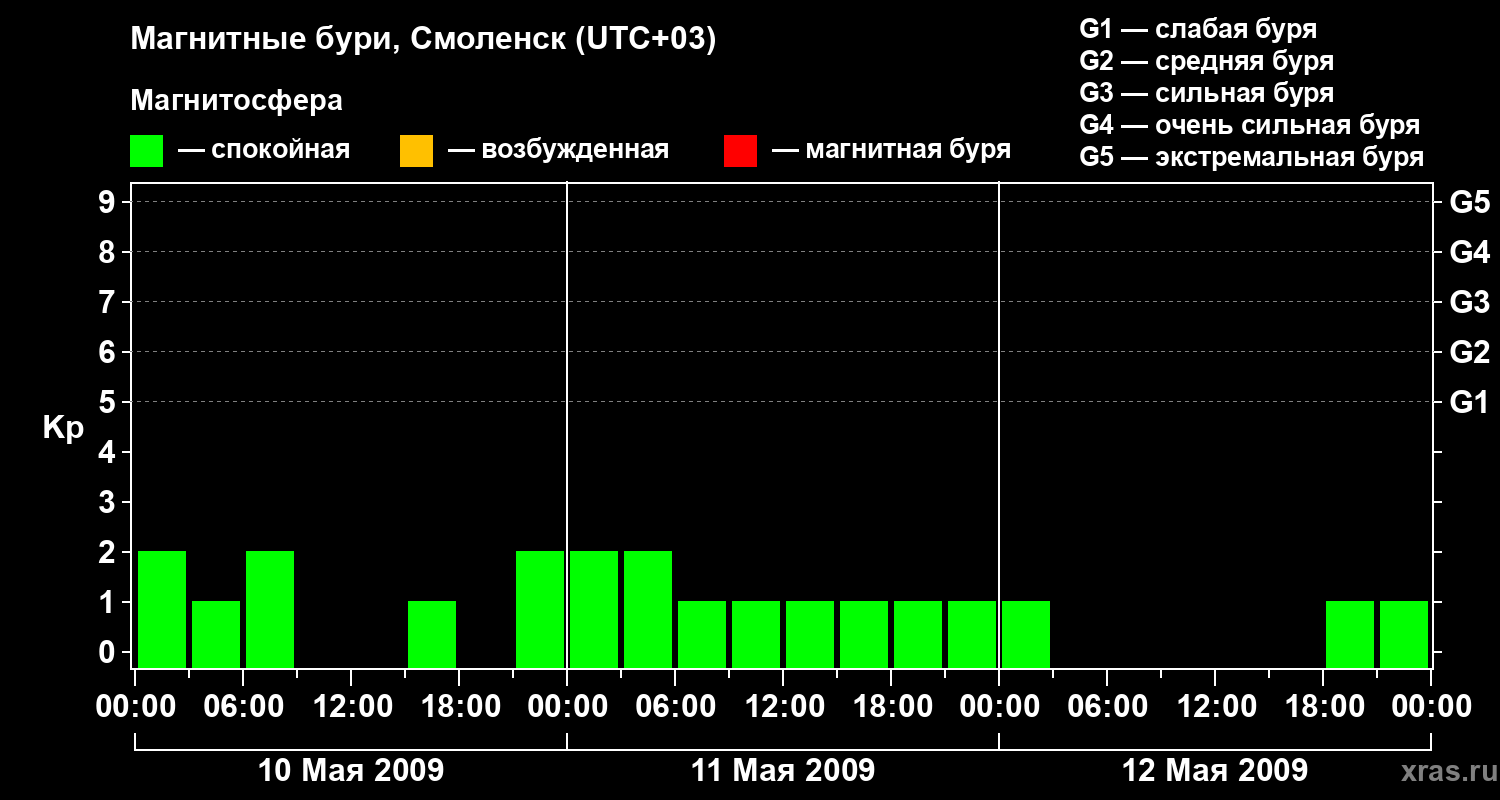Click the 11 May 12:00–15:00 bar
The image size is (1500, 800).
[x=810, y=634]
